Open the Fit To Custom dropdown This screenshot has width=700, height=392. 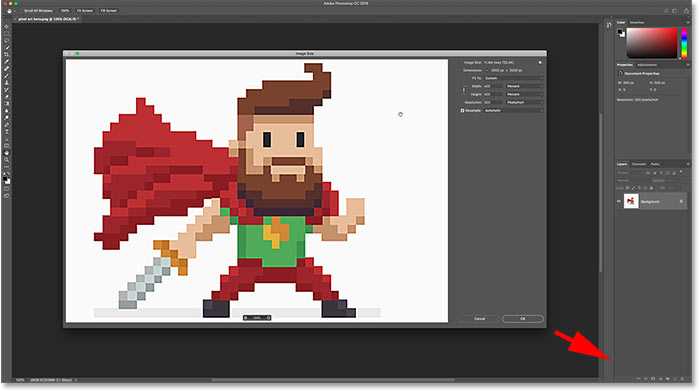[513, 78]
